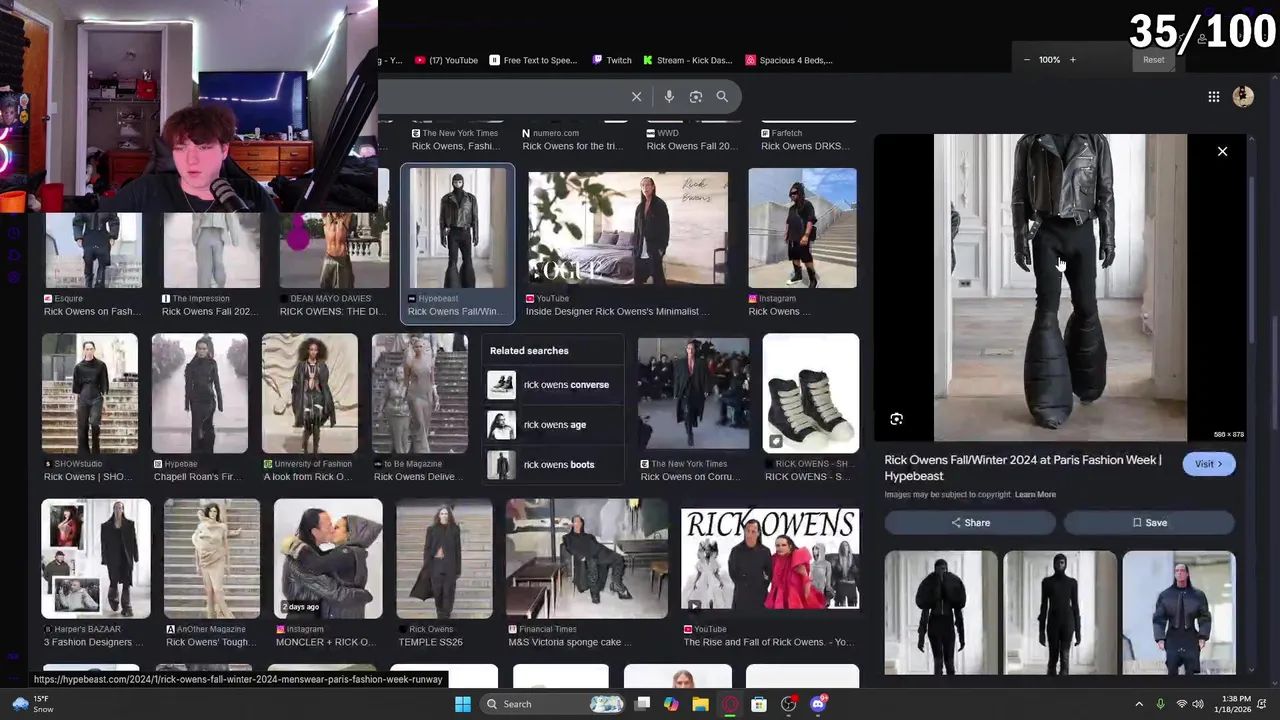Open the Rick Owens sneaker product image

click(810, 394)
